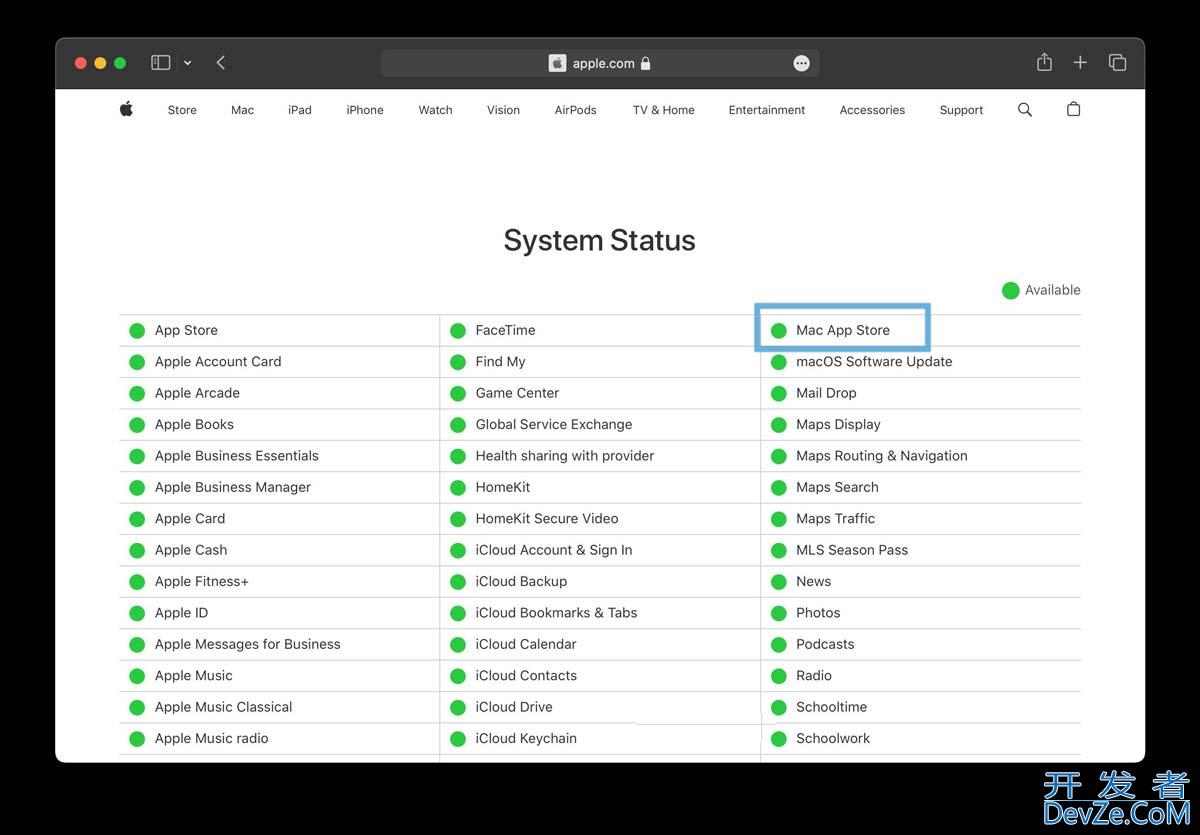Click HomeKit Secure Video text
This screenshot has height=835, width=1200.
point(547,518)
